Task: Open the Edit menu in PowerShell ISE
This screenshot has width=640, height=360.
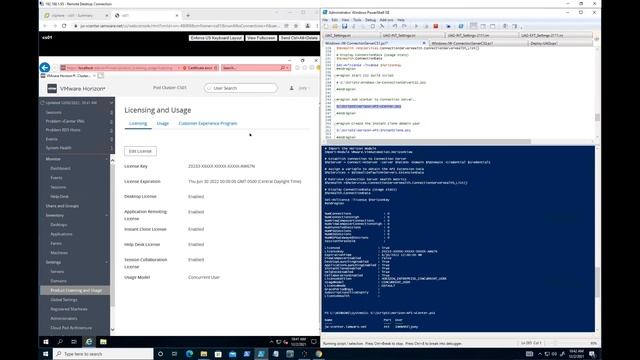Action: 335,20
